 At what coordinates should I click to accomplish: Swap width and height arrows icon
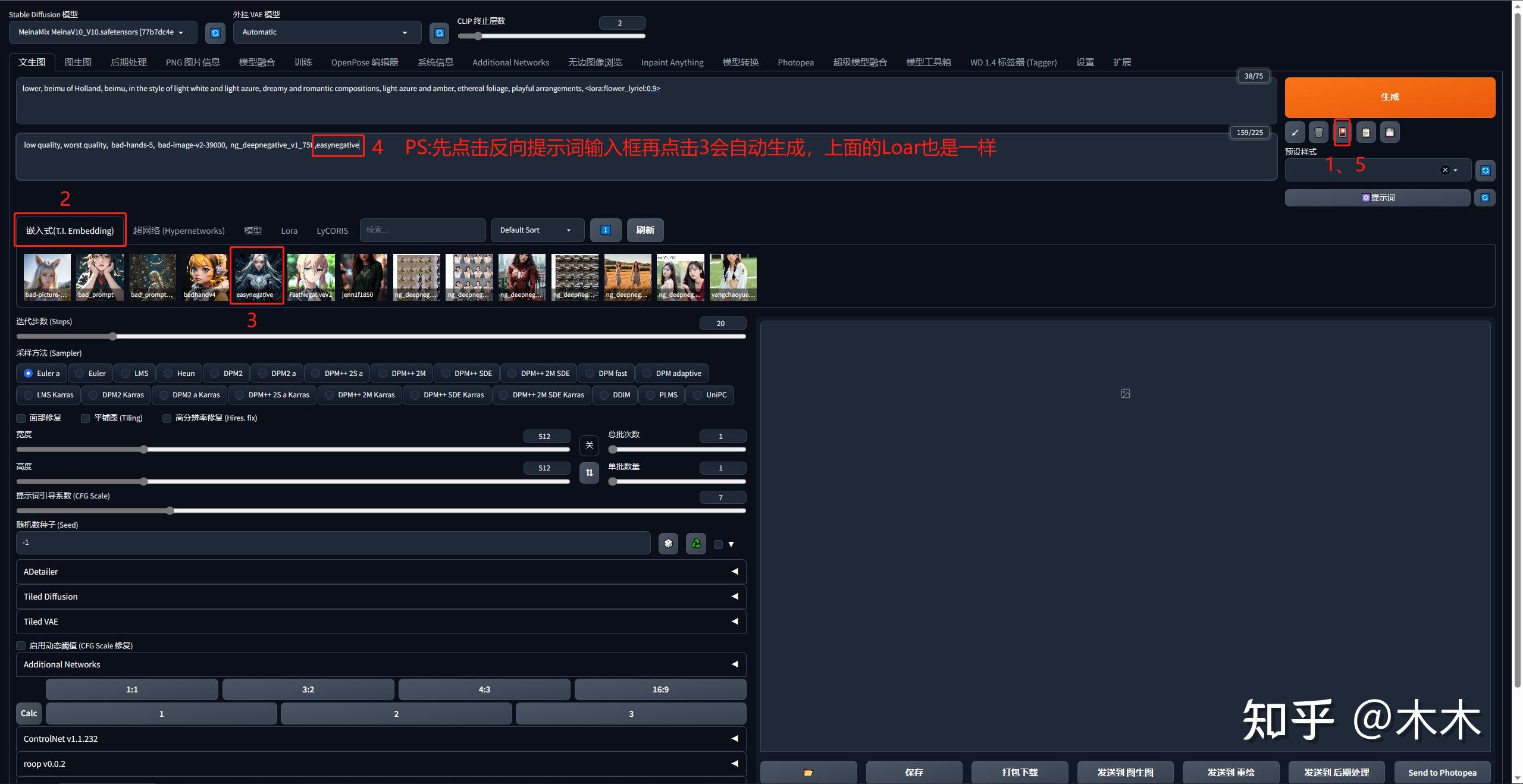coord(589,473)
